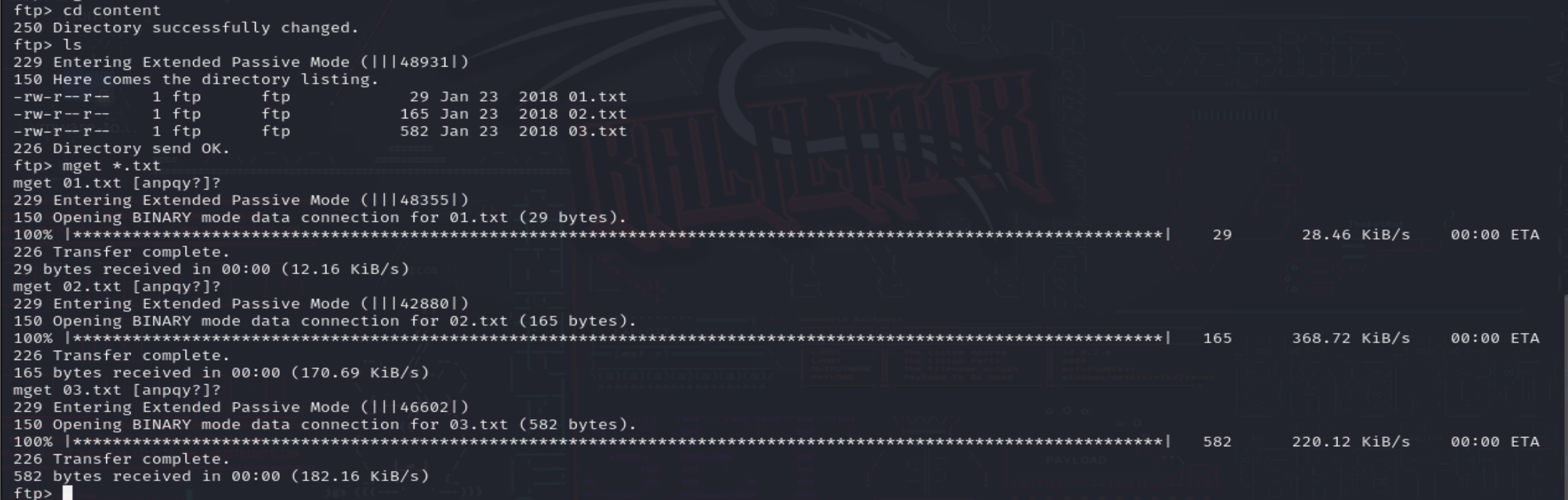Click the 582-byte transfer progress bar

(x=618, y=442)
